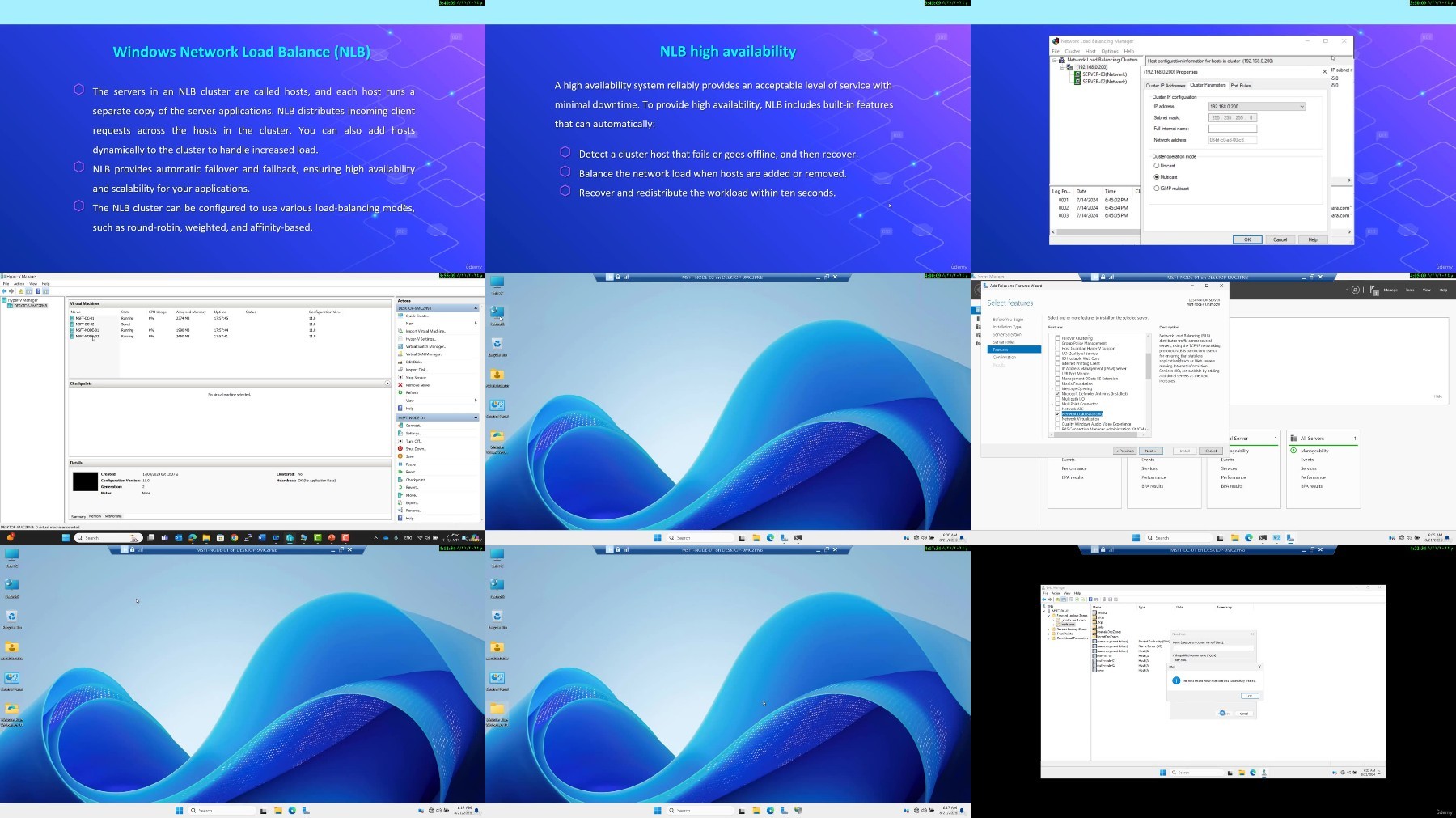Expand the Message Queuing feature node
The image size is (1456, 818).
point(1052,388)
